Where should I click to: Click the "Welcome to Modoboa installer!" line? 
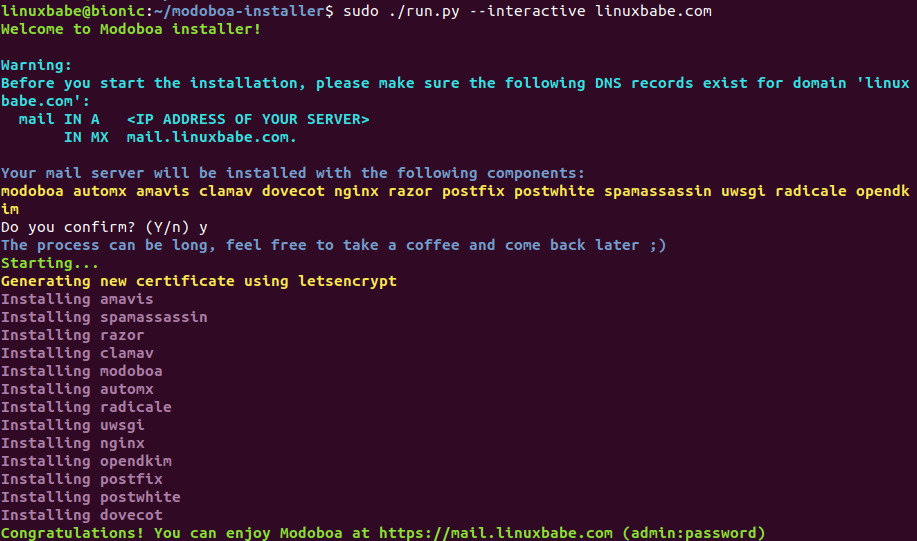point(131,29)
